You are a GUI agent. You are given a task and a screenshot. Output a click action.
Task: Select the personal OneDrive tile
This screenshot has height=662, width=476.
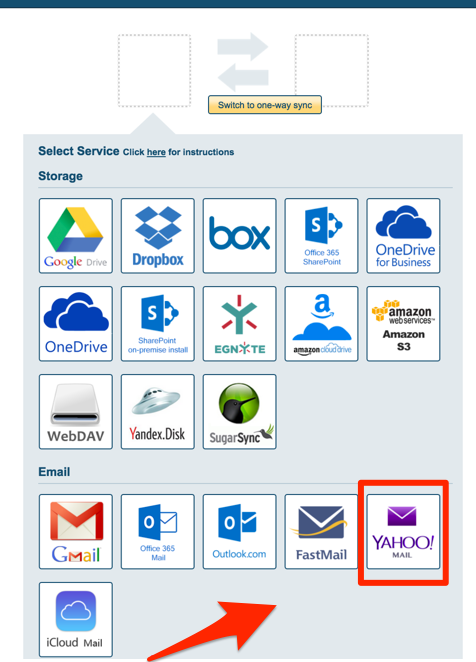click(76, 324)
